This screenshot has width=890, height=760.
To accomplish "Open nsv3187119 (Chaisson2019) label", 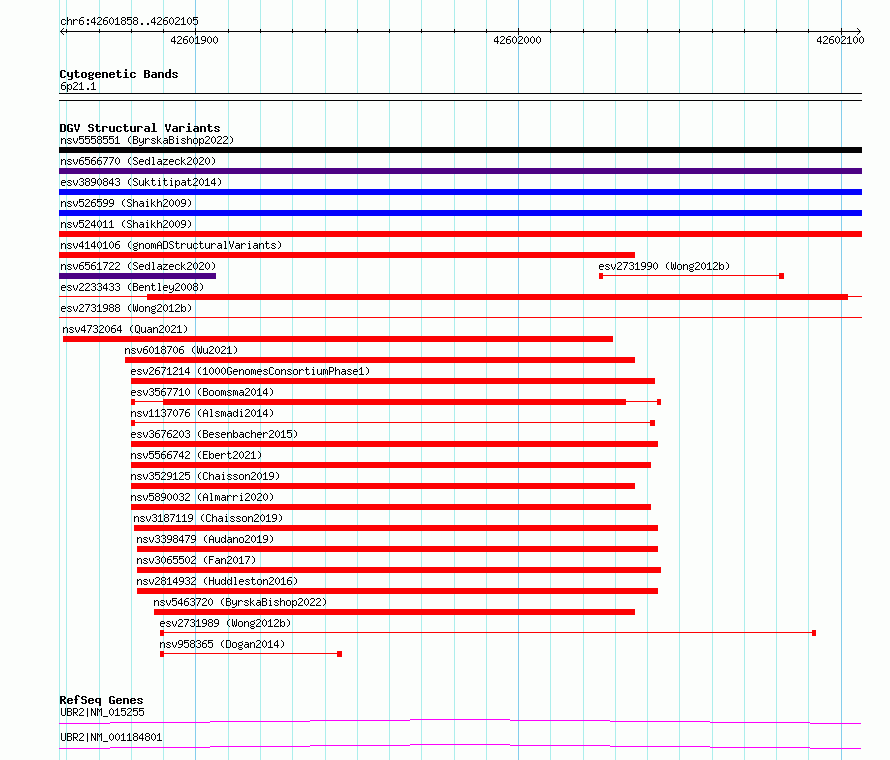I will 208,518.
